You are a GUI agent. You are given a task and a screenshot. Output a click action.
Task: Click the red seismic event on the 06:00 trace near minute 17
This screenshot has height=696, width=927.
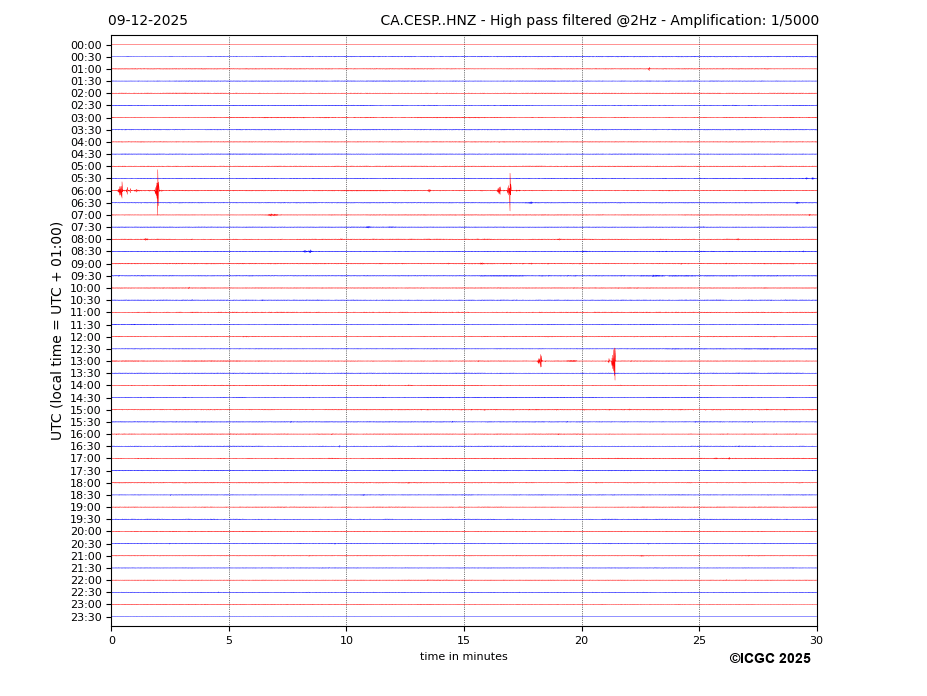[x=509, y=190]
